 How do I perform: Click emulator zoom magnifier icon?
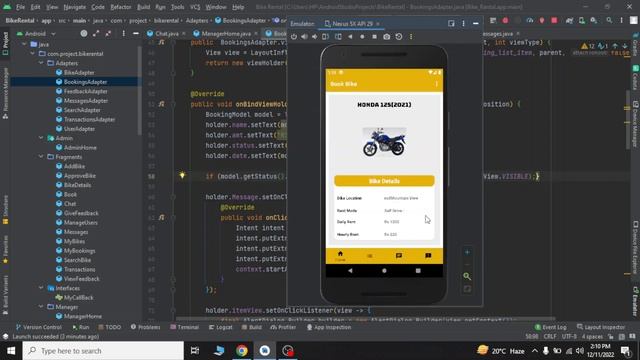(x=467, y=276)
